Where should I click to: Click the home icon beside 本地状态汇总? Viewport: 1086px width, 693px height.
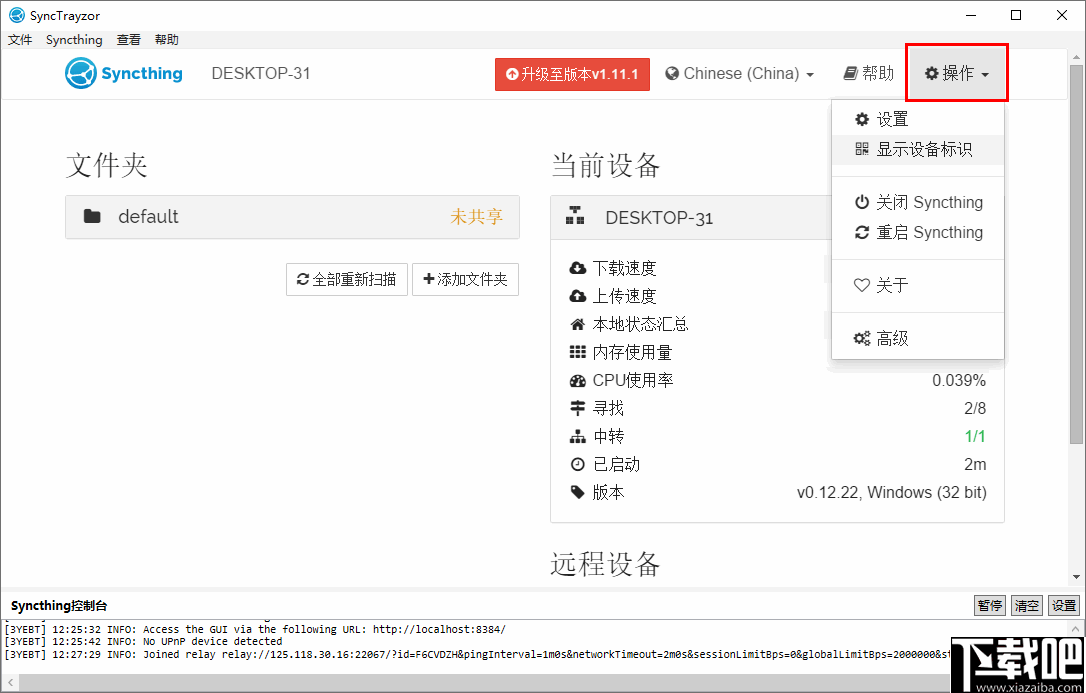(578, 323)
